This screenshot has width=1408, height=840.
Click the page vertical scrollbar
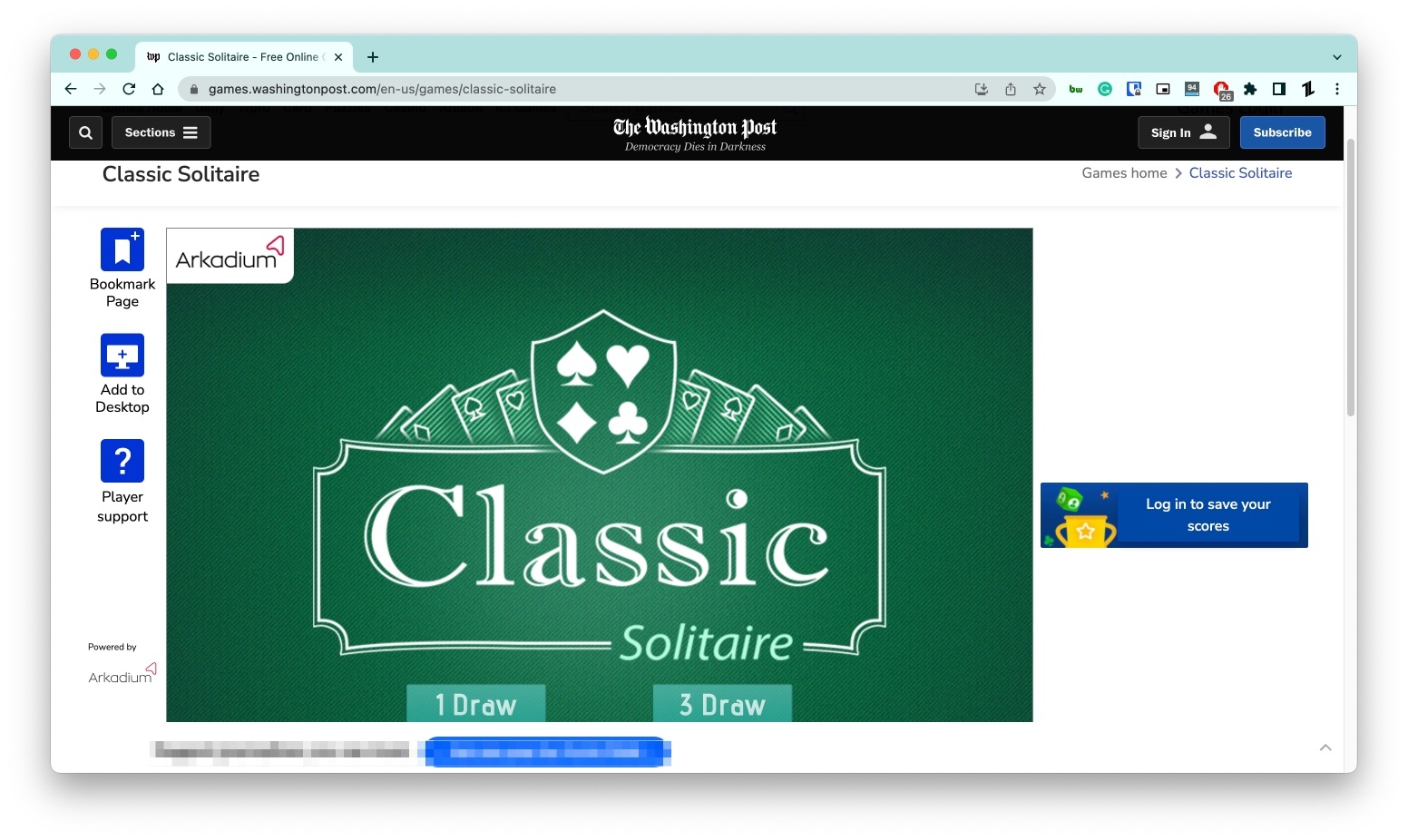point(1350,277)
